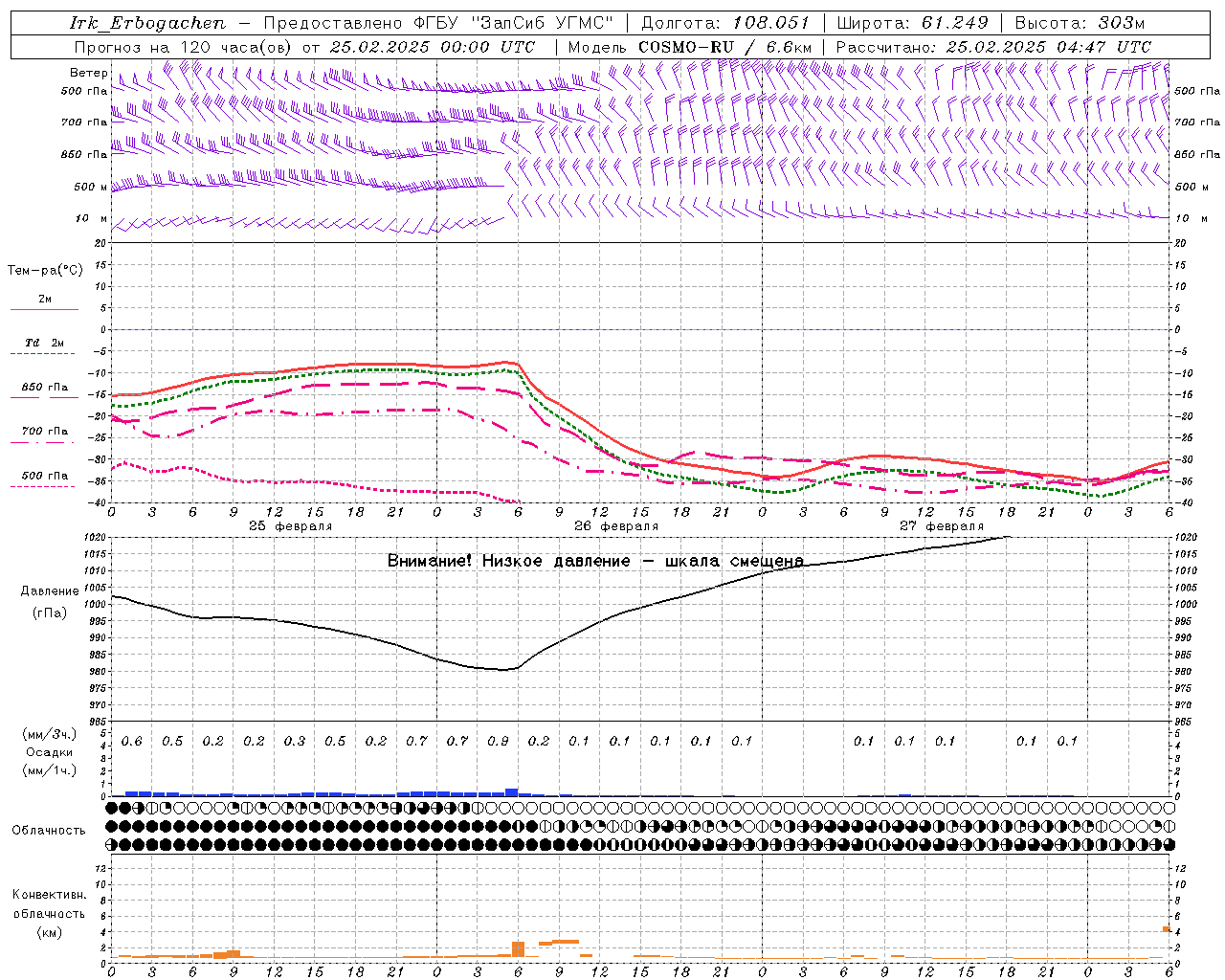Click the 850 гПа temperature legend entry
This screenshot has width=1225, height=980.
coord(45,388)
